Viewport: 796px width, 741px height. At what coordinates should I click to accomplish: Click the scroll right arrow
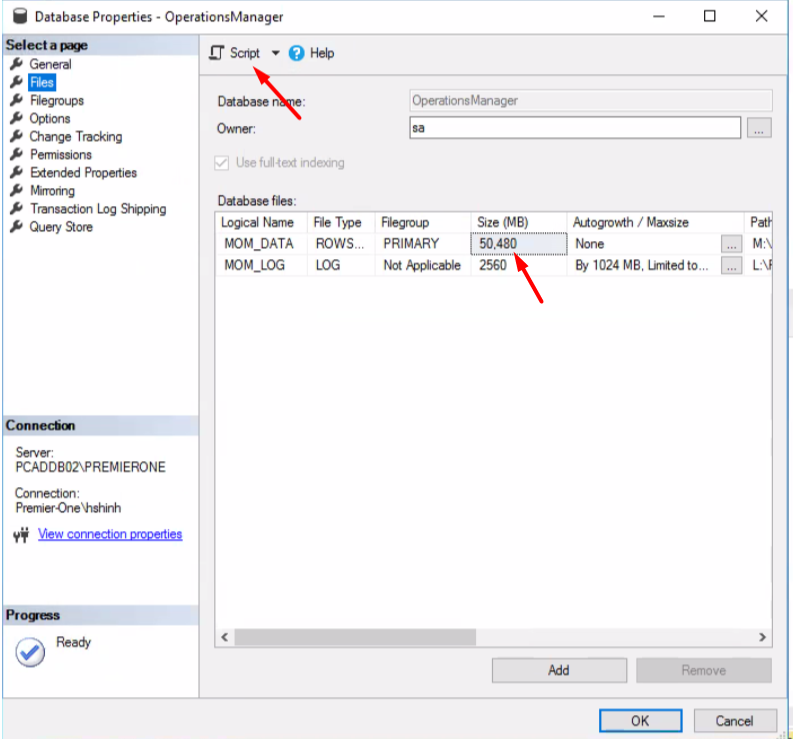tap(762, 637)
